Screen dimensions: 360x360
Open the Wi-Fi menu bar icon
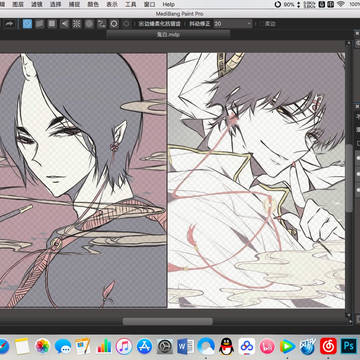tap(341, 5)
